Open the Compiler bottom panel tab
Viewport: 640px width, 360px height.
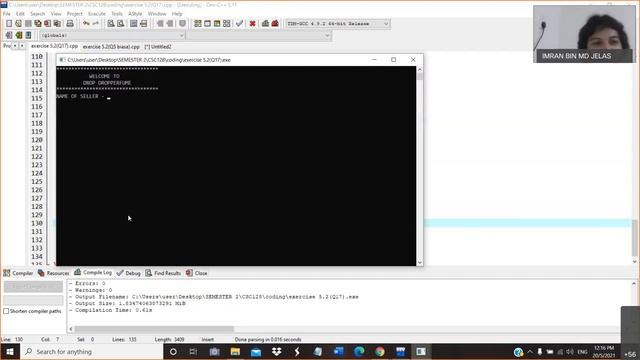coord(18,273)
